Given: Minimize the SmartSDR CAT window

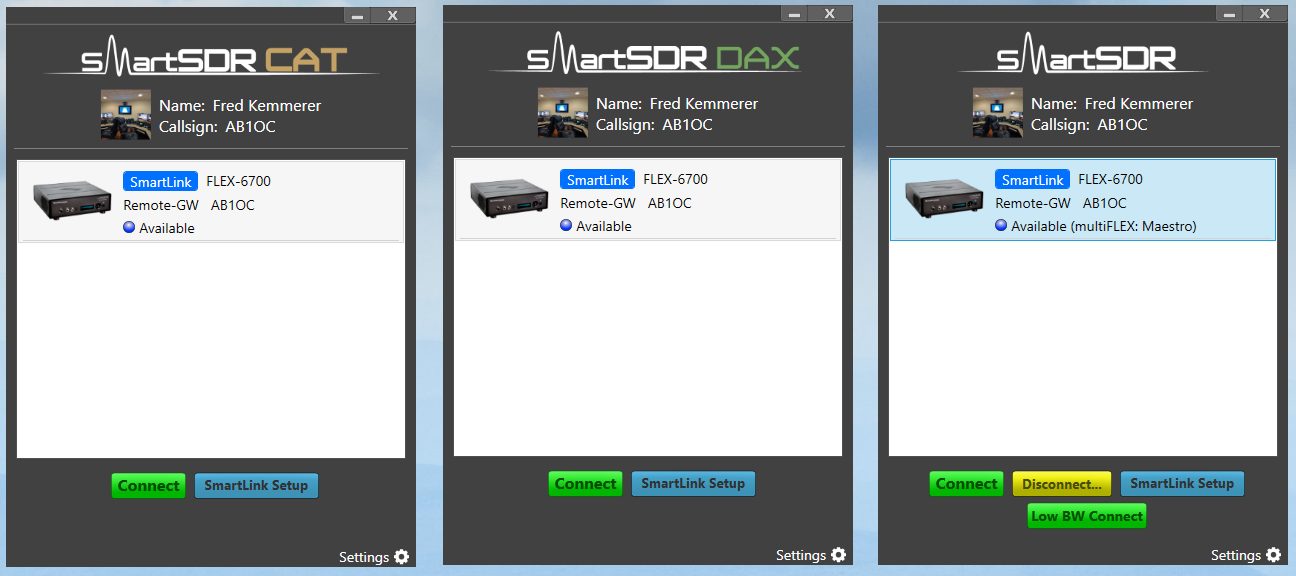Looking at the screenshot, I should 358,15.
